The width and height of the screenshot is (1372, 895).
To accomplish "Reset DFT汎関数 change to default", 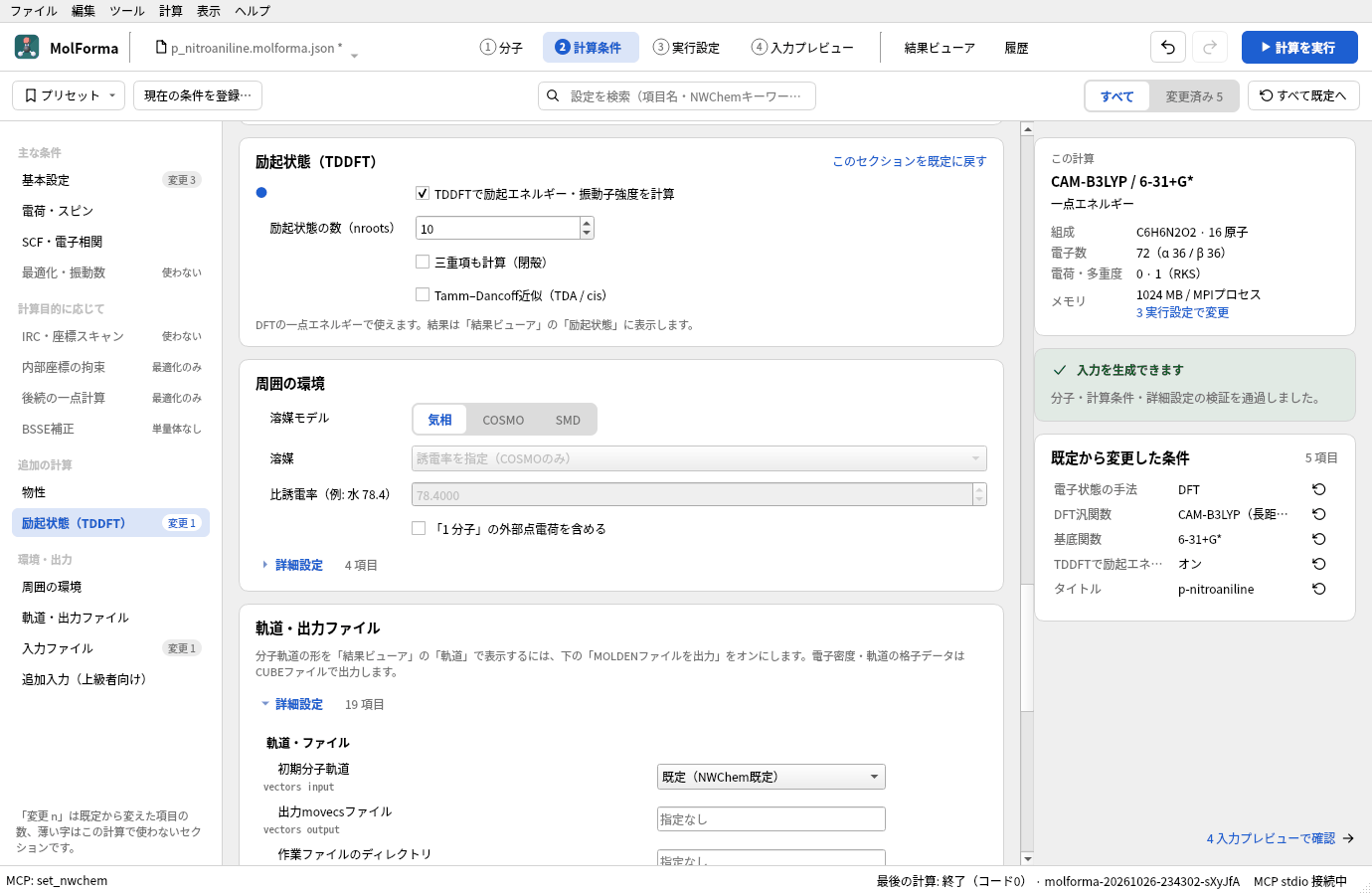I will [x=1319, y=514].
